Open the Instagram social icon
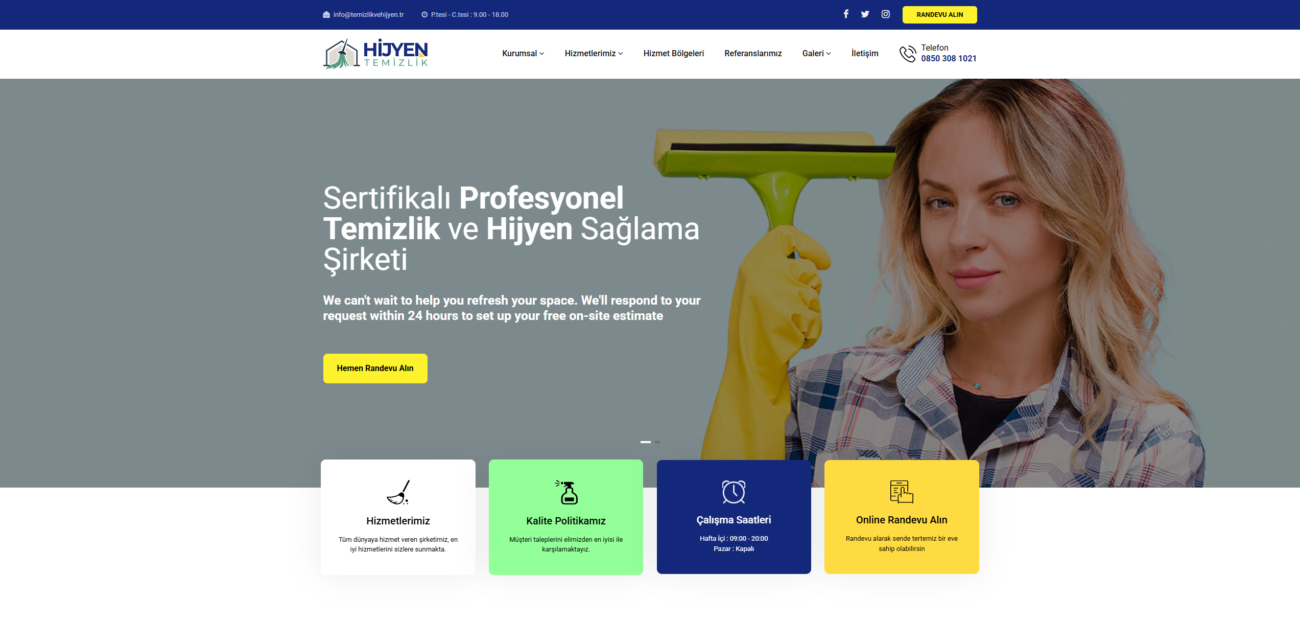 pyautogui.click(x=885, y=14)
